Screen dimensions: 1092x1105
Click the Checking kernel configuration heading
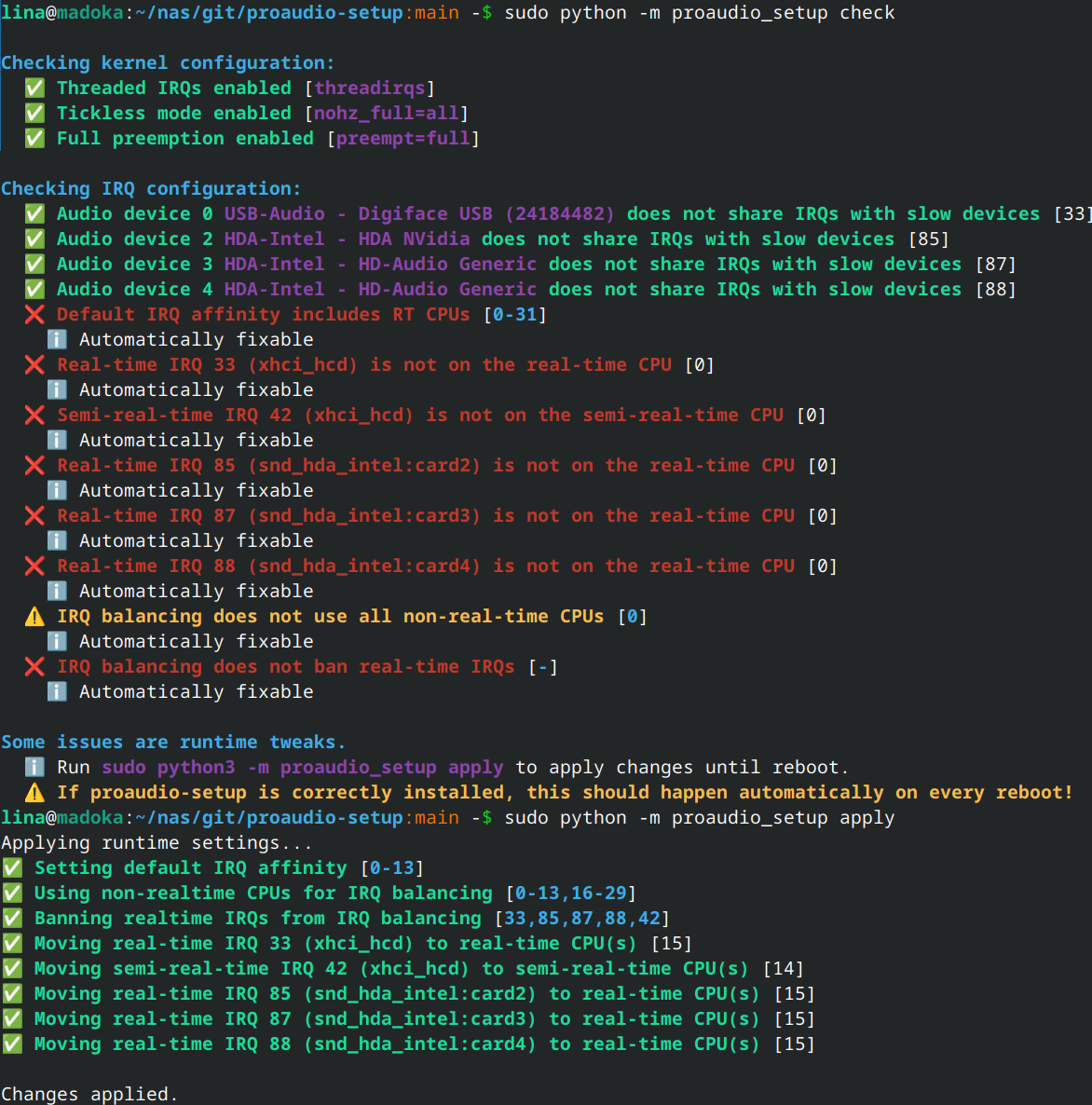pyautogui.click(x=168, y=63)
